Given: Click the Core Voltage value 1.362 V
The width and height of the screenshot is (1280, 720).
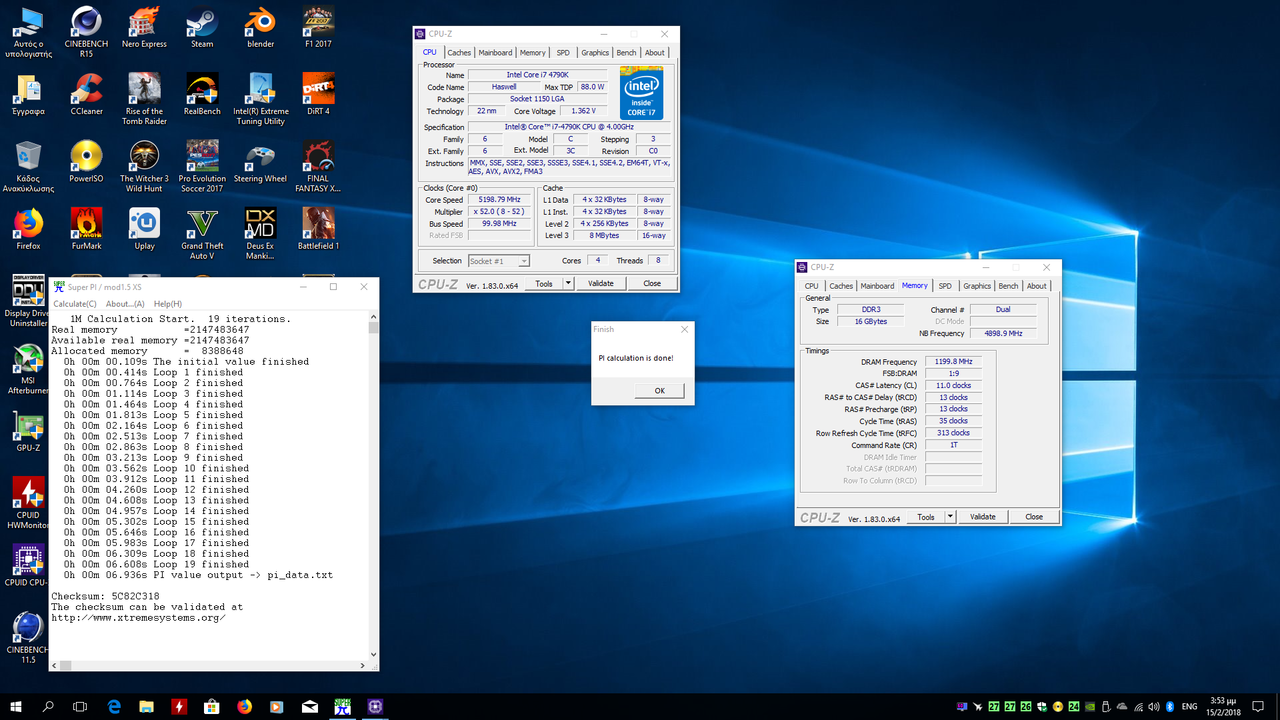Looking at the screenshot, I should (583, 111).
